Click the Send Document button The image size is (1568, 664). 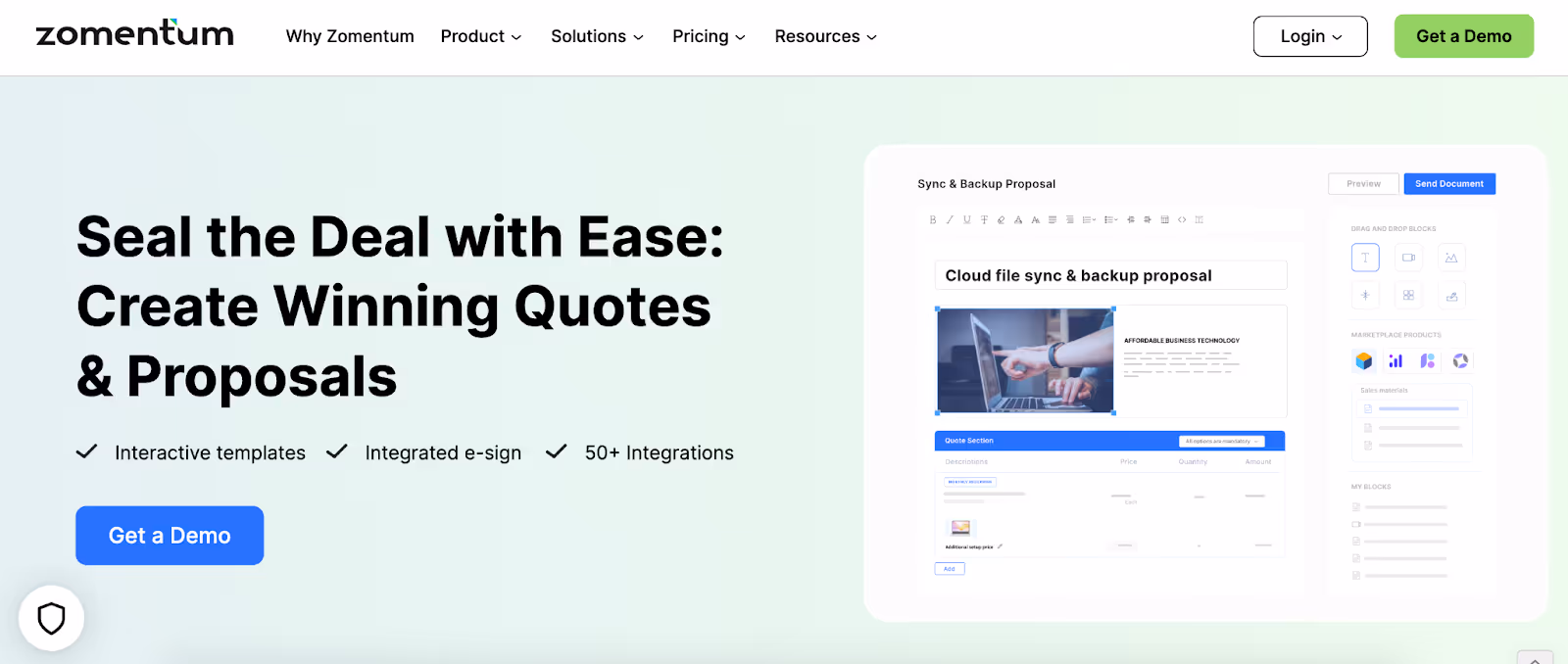click(1449, 184)
